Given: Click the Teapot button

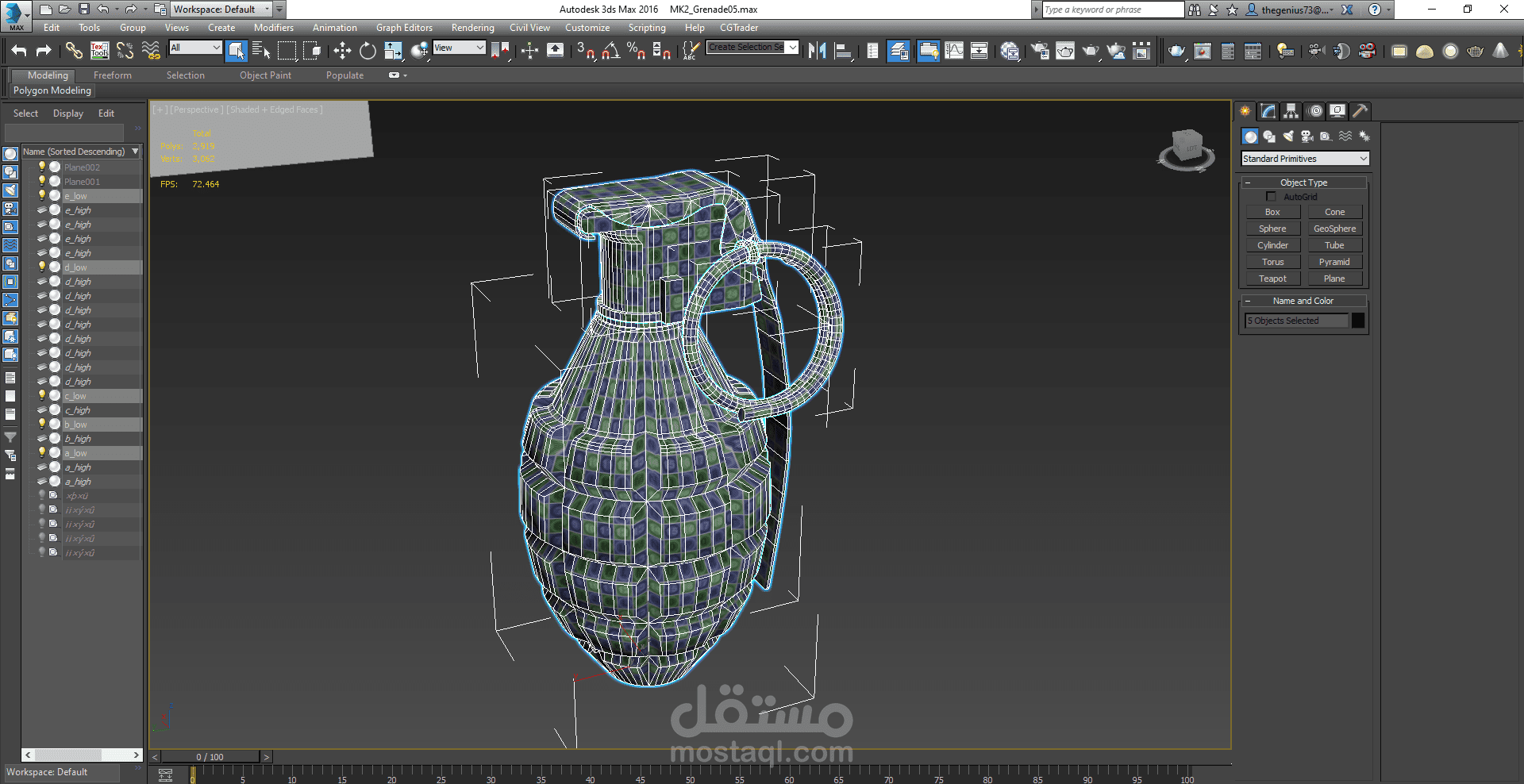Looking at the screenshot, I should pos(1272,279).
